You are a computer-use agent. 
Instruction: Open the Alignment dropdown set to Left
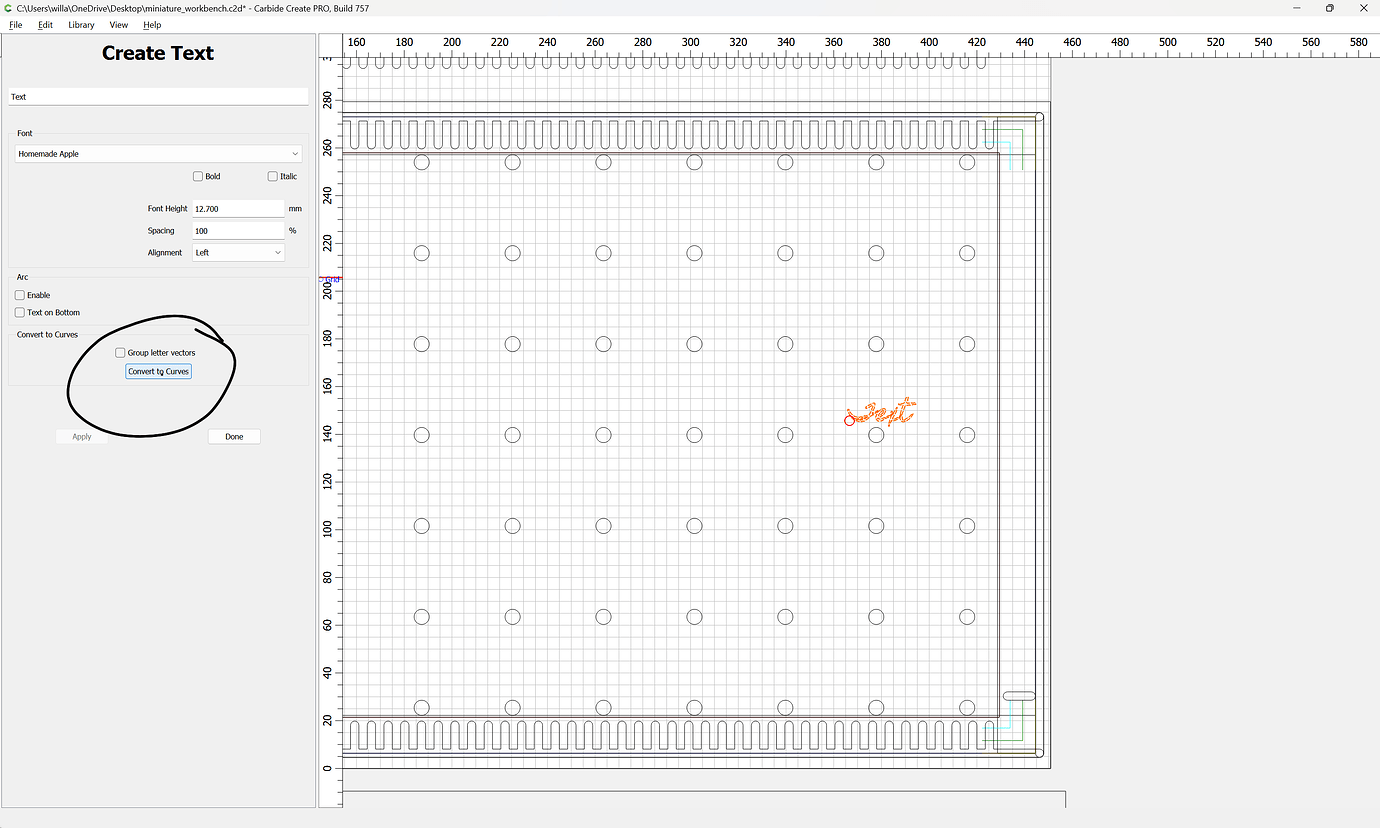[x=237, y=252]
